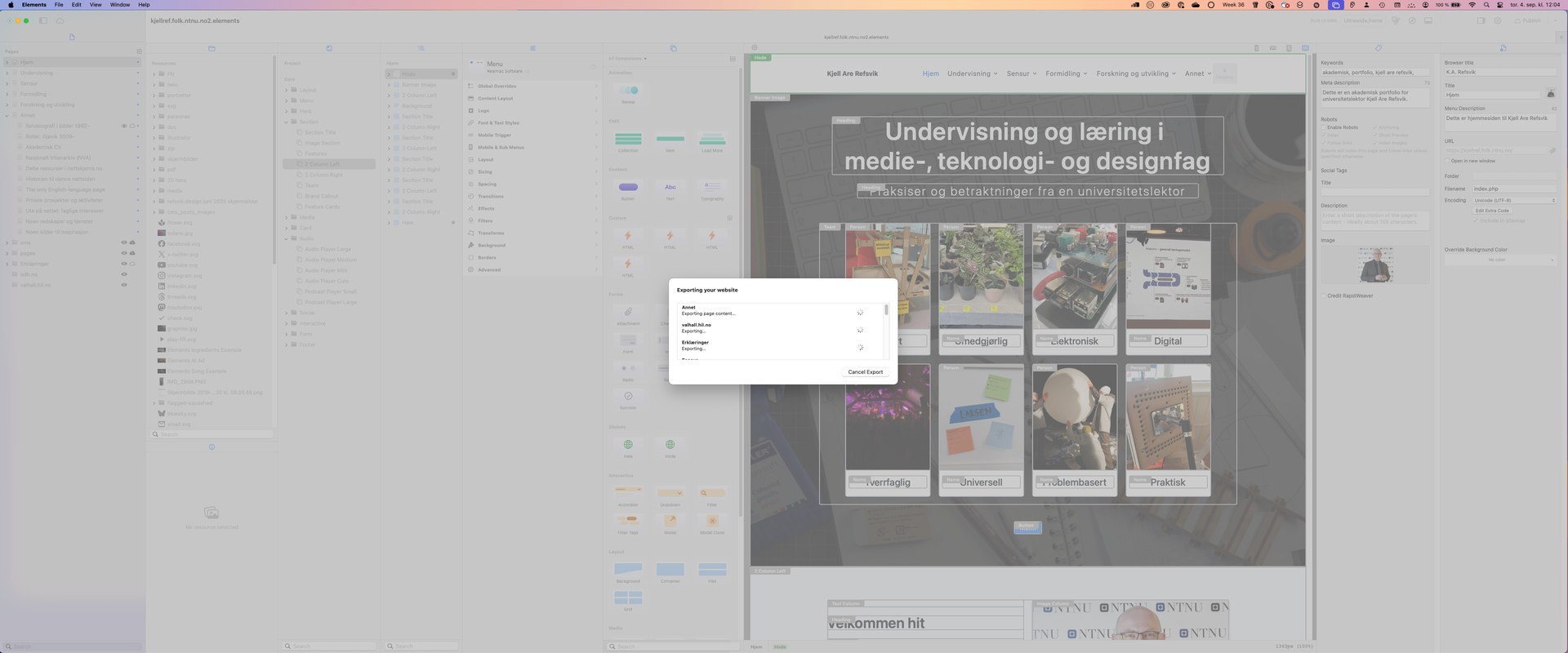Expand the Global Overrides settings row
Image resolution: width=1568 pixels, height=653 pixels.
click(532, 86)
